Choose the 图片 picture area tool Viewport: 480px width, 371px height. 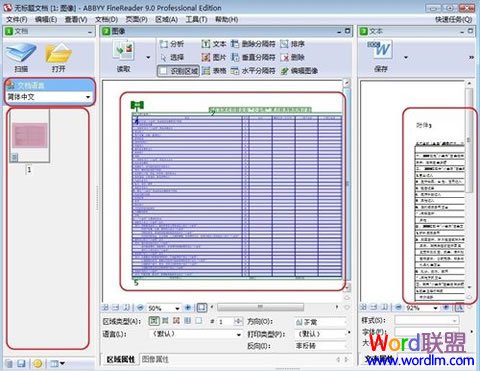coord(214,57)
